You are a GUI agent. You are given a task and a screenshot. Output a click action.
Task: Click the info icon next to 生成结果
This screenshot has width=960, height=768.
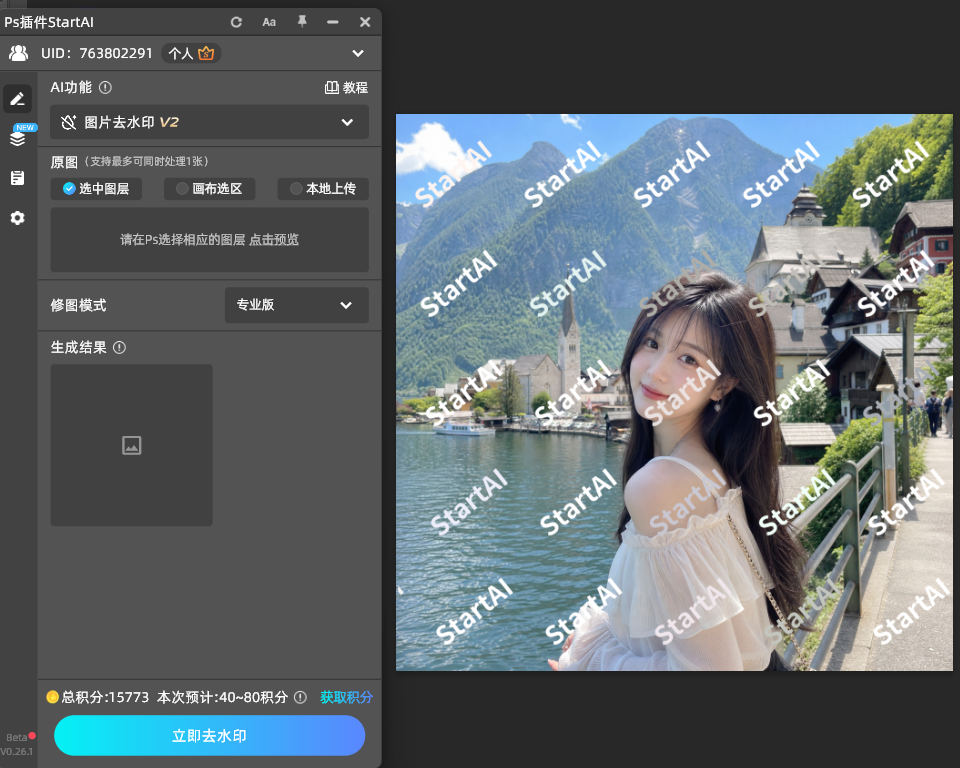pyautogui.click(x=119, y=348)
